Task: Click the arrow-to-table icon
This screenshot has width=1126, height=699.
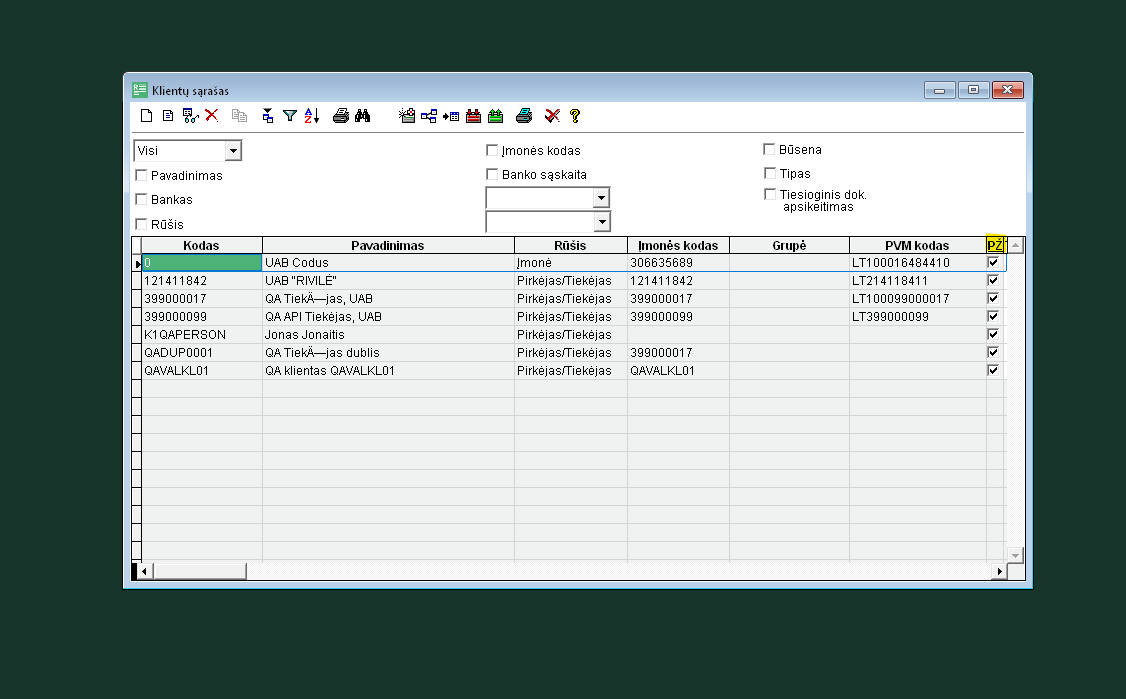Action: [451, 116]
